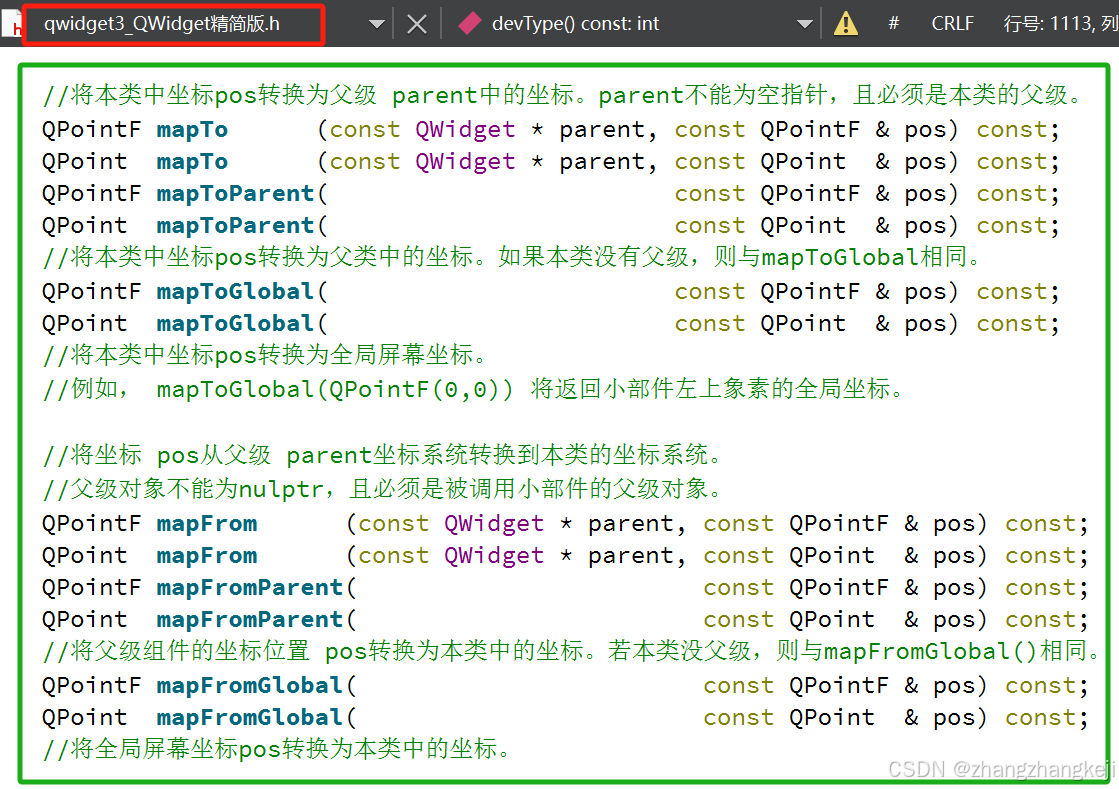Viewport: 1119px width, 789px height.
Task: Click mapToParent in the QPoint declaration
Action: tap(235, 226)
